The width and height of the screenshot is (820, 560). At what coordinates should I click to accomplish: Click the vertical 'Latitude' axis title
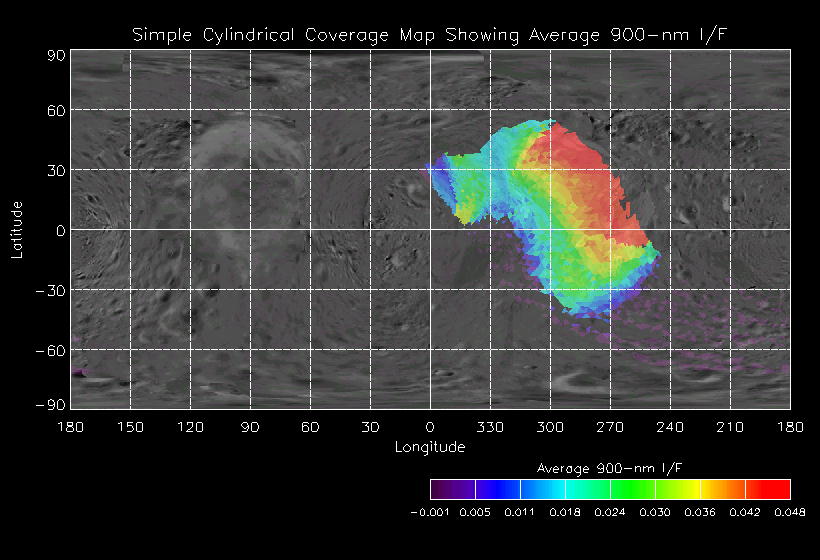(x=17, y=230)
